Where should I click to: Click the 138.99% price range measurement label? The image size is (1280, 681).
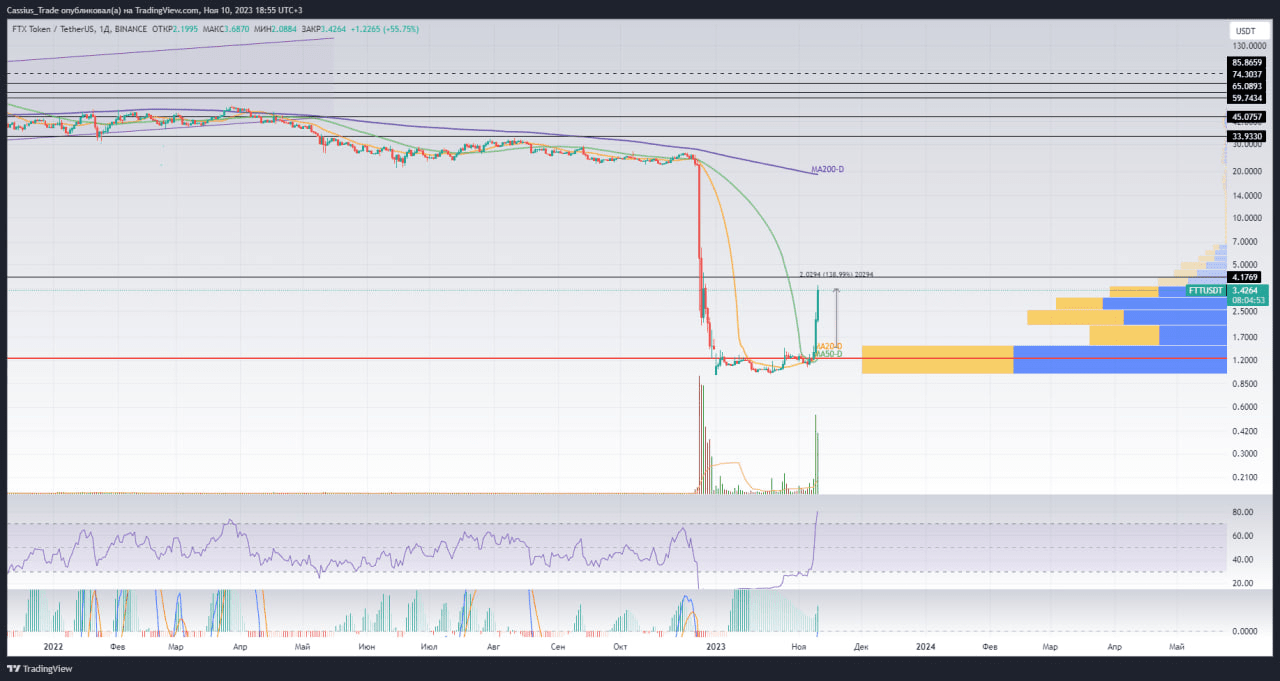tap(836, 274)
